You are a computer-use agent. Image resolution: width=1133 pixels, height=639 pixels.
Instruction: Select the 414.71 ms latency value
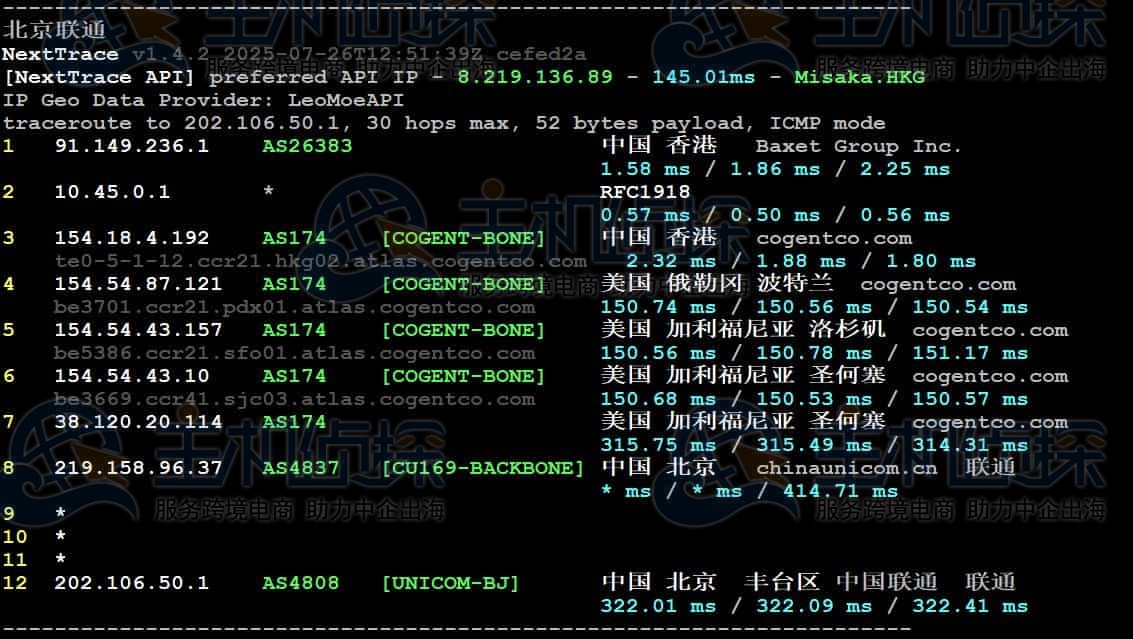840,492
